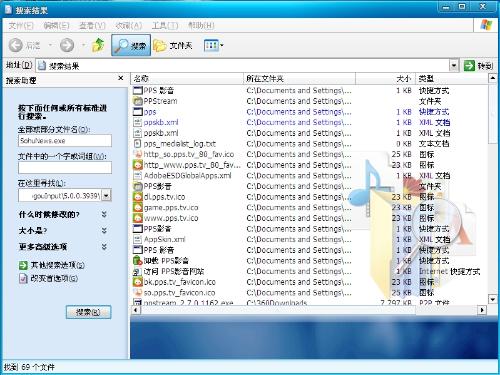500x375 pixels.
Task: Select the http_www.pps.tv_80_fav icon
Action: [138, 165]
